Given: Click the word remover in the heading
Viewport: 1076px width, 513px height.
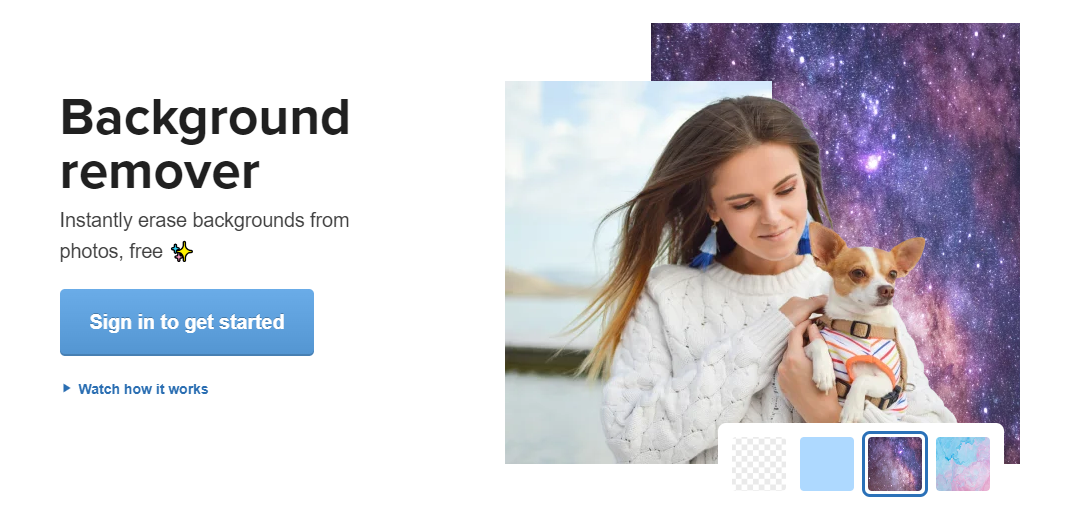Looking at the screenshot, I should pyautogui.click(x=160, y=171).
